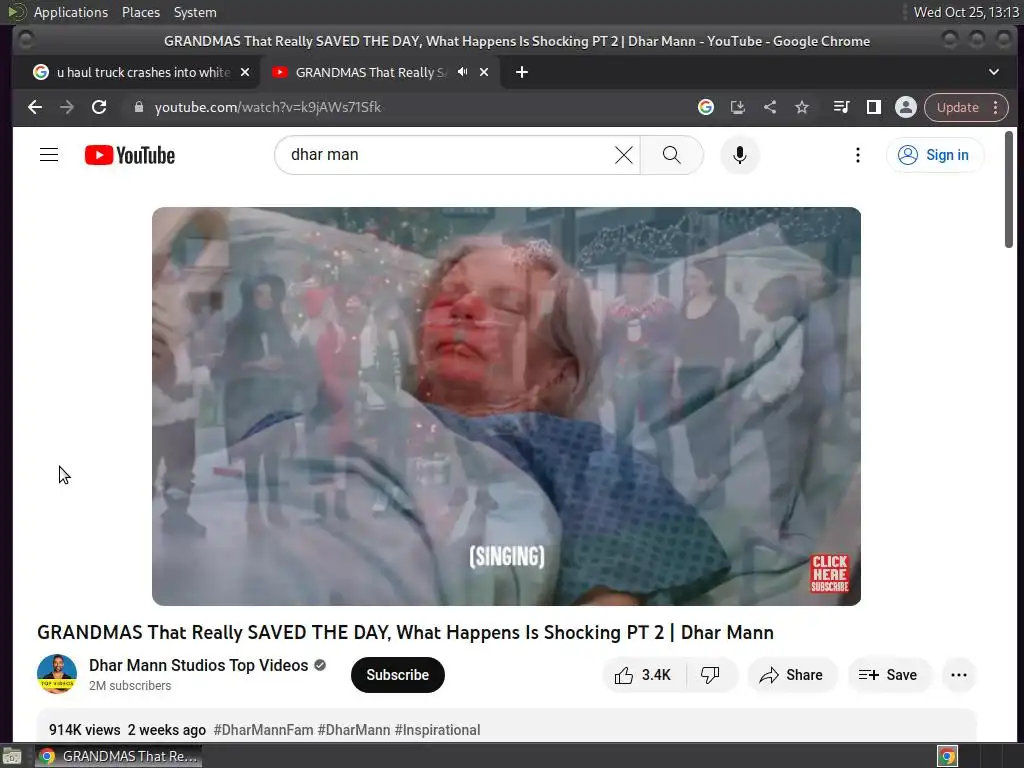1024x768 pixels.
Task: Close the GRANDMAS YouTube tab
Action: coord(484,72)
